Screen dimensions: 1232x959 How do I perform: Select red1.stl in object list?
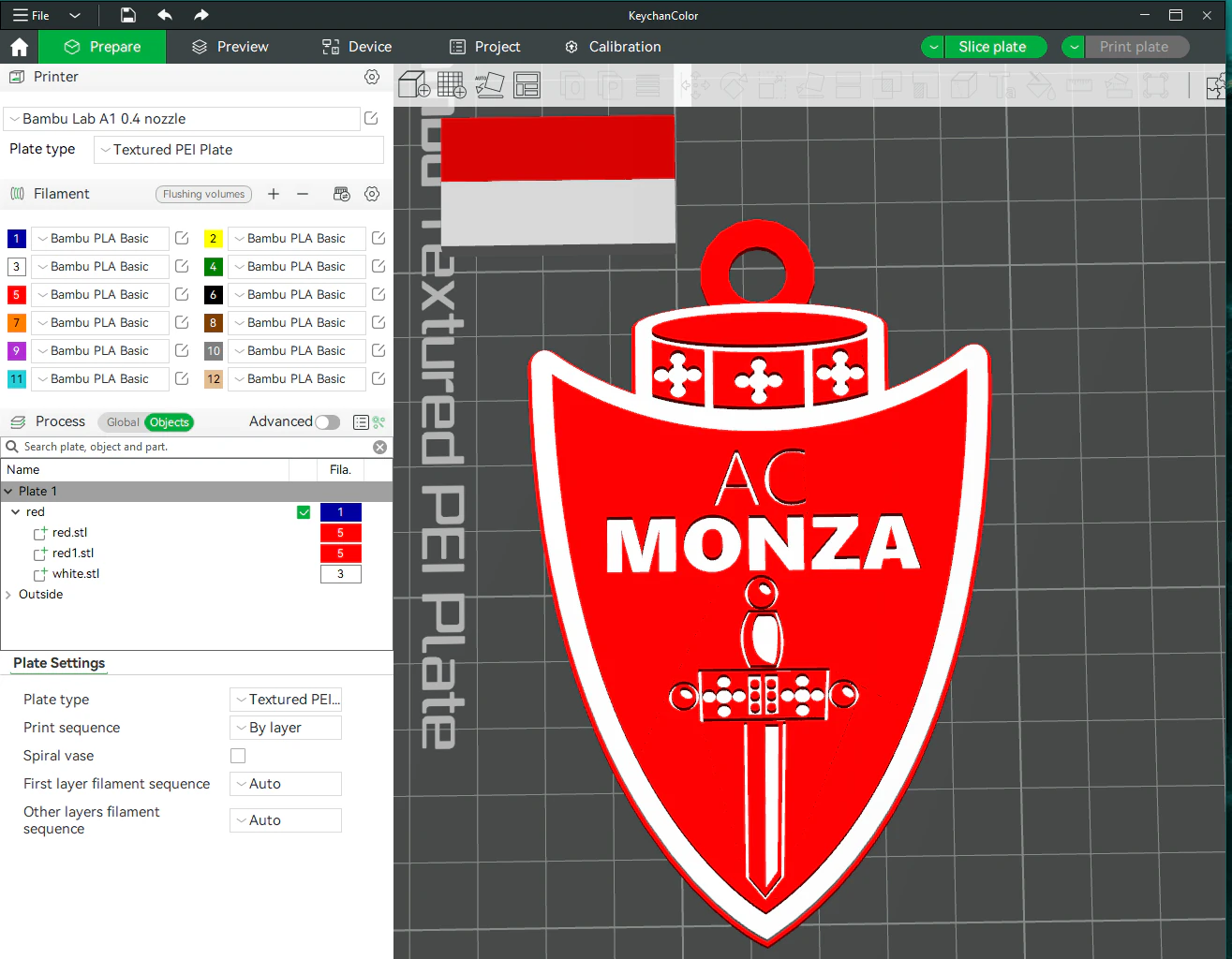point(73,553)
